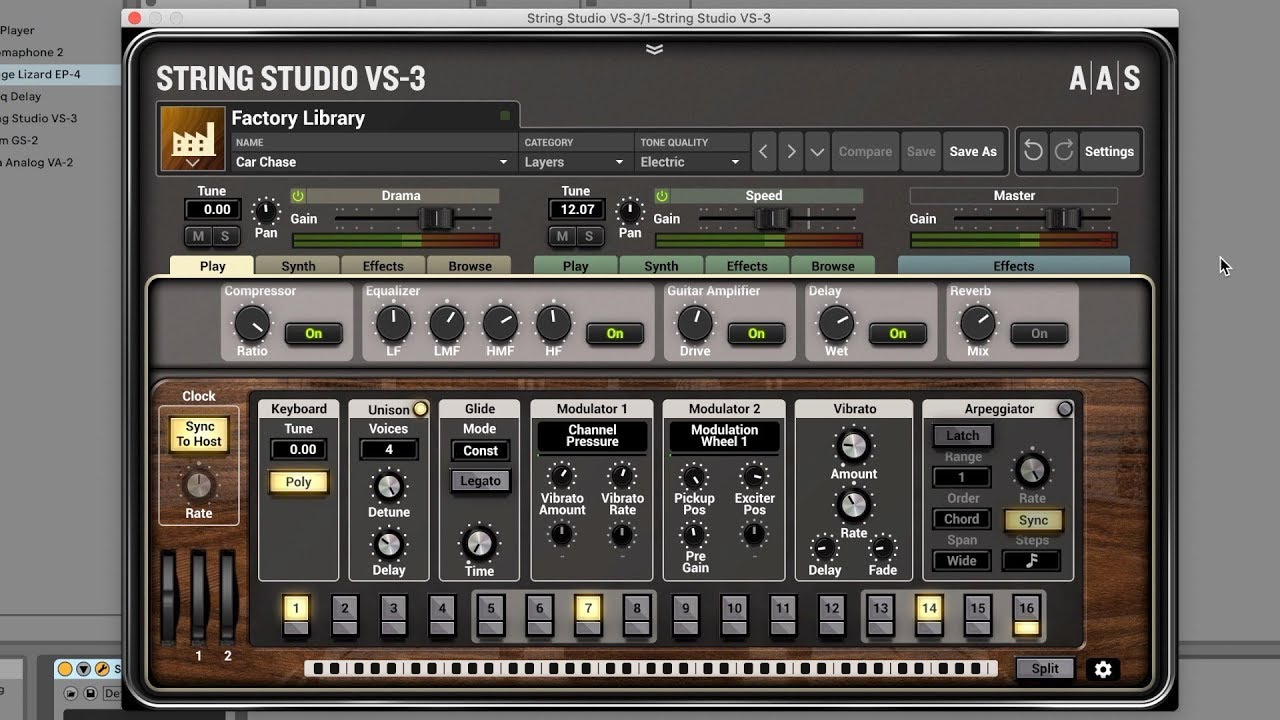Open the preset list down-chevron button
This screenshot has height=720, width=1280.
pos(817,152)
